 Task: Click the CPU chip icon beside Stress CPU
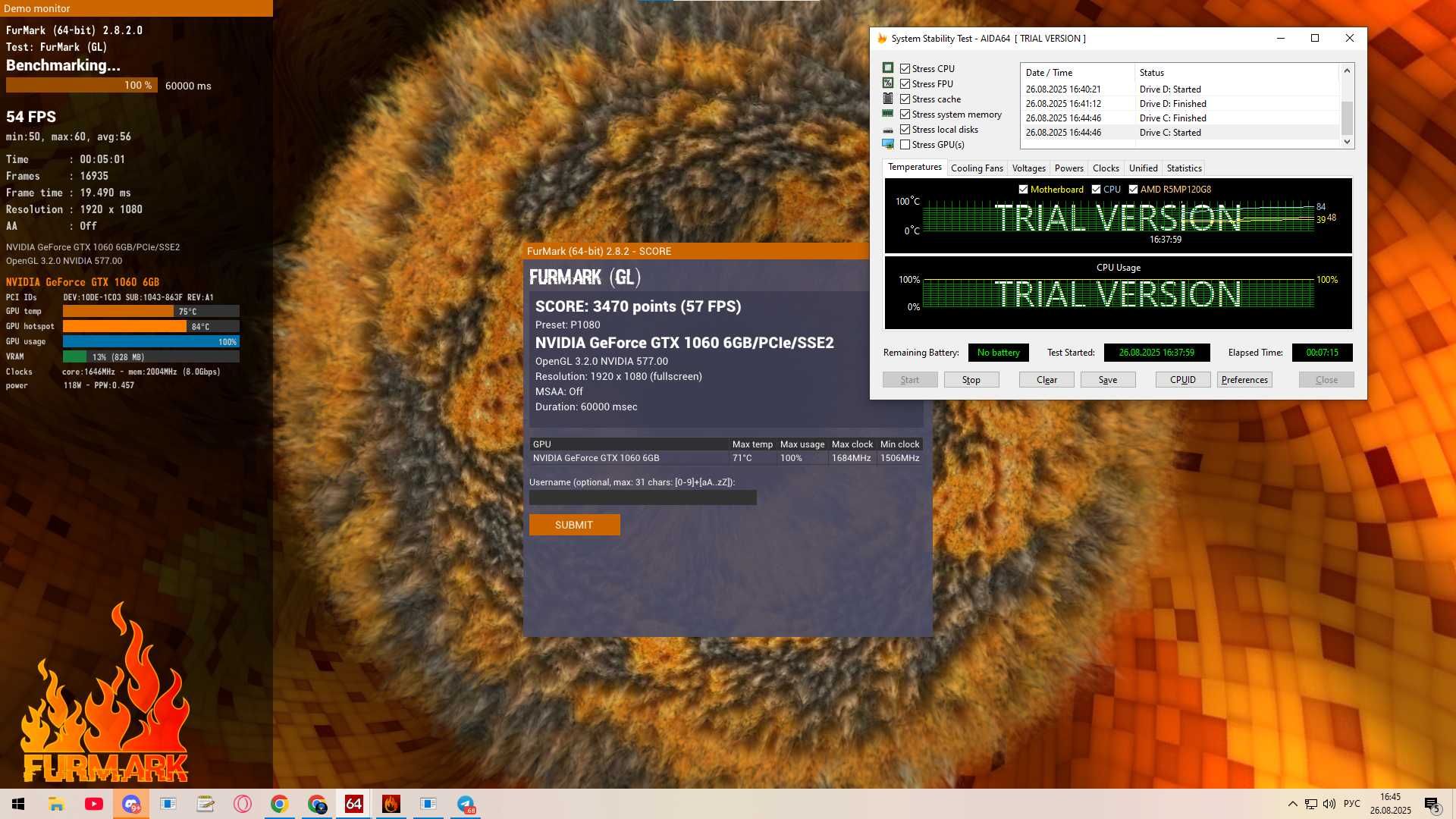(887, 68)
